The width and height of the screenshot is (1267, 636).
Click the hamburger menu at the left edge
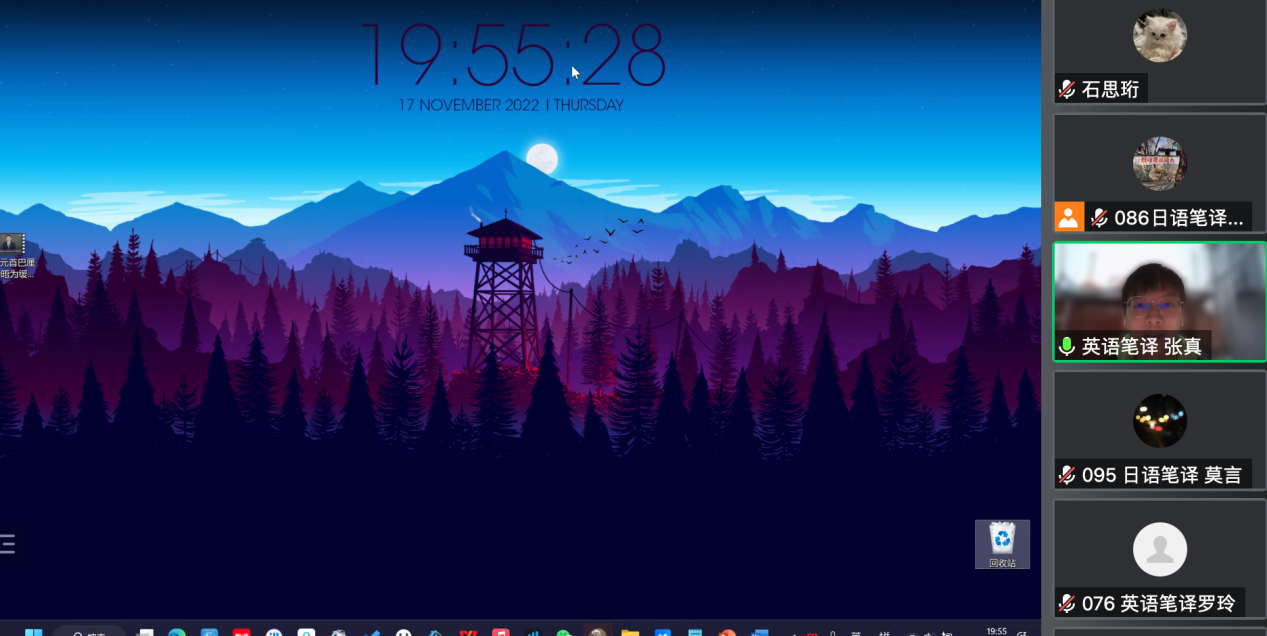pos(8,544)
